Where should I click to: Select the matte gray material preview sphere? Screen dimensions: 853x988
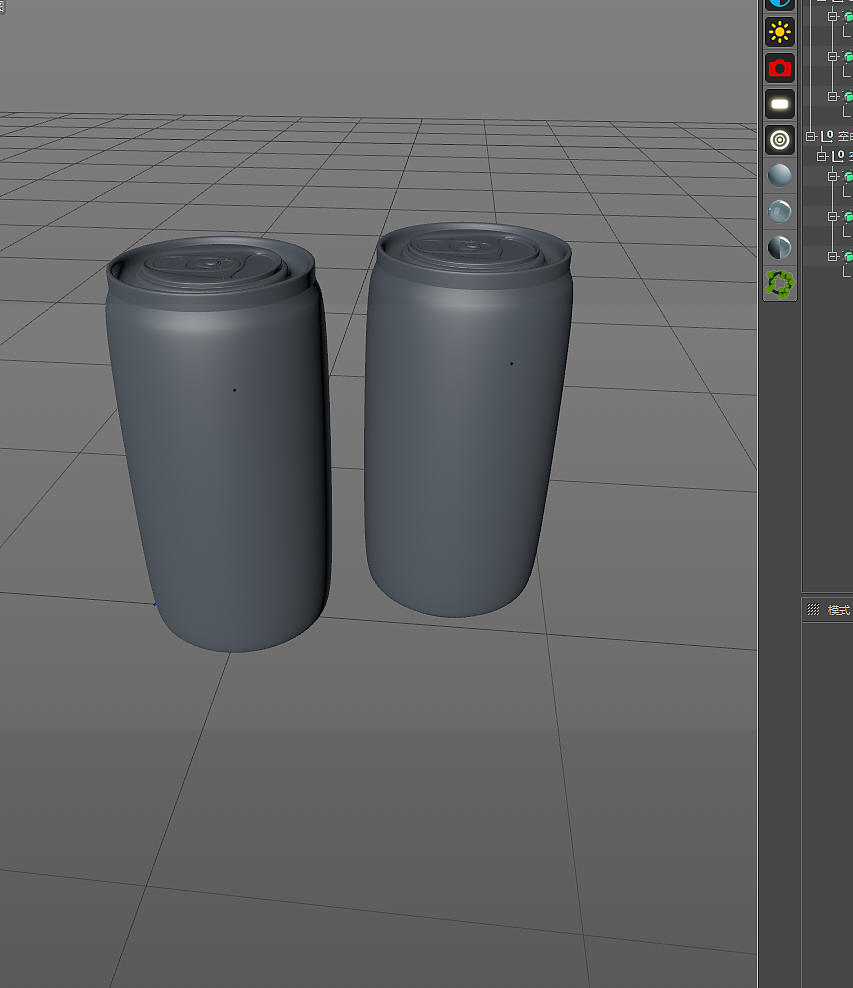click(x=780, y=175)
